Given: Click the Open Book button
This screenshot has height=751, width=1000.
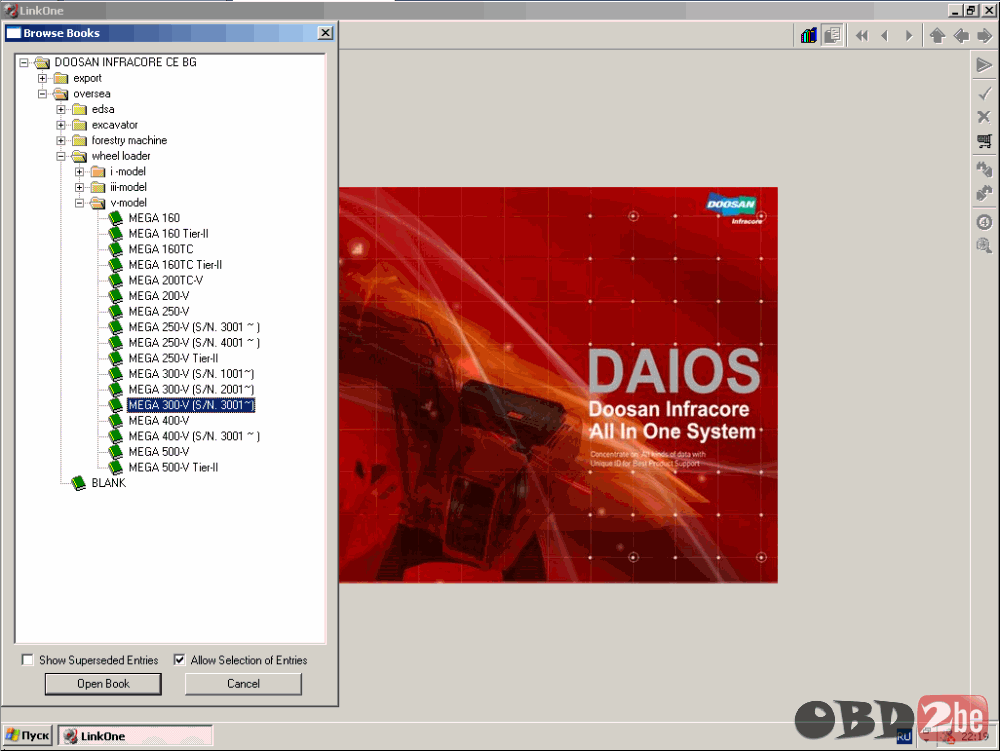Looking at the screenshot, I should coord(103,683).
